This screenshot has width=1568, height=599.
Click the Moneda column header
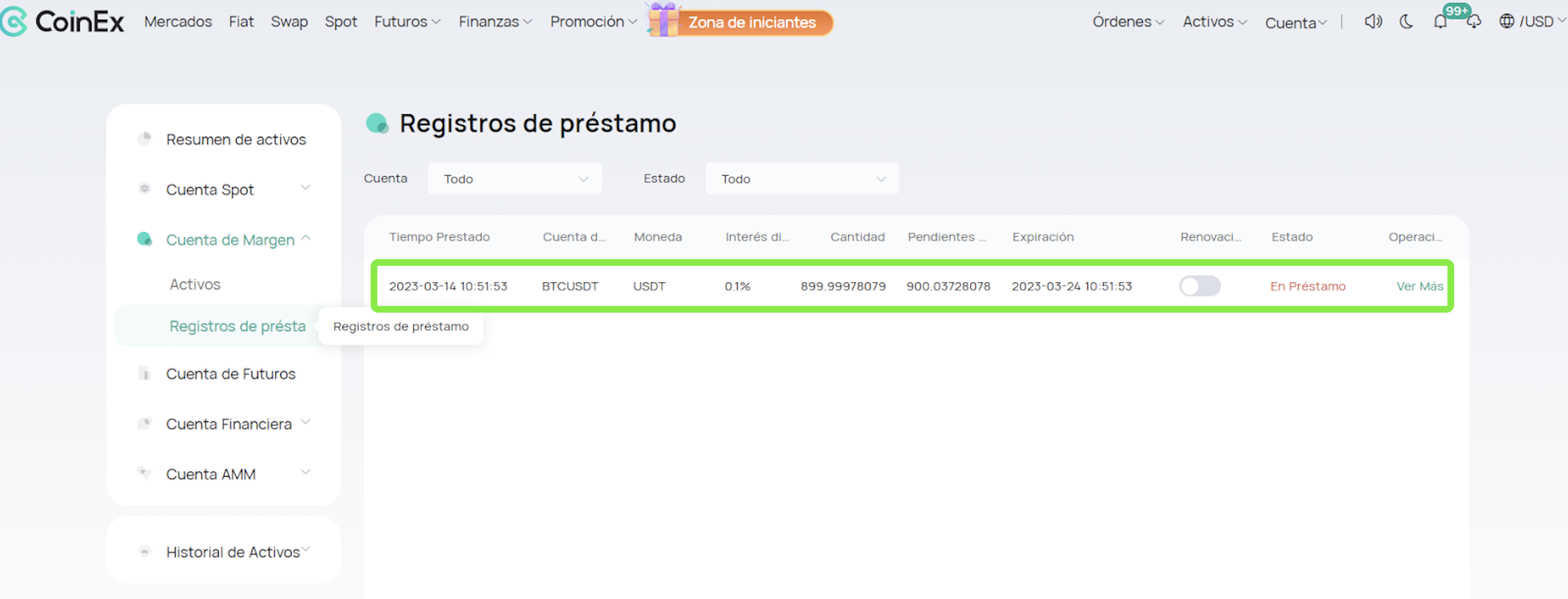[x=657, y=237]
